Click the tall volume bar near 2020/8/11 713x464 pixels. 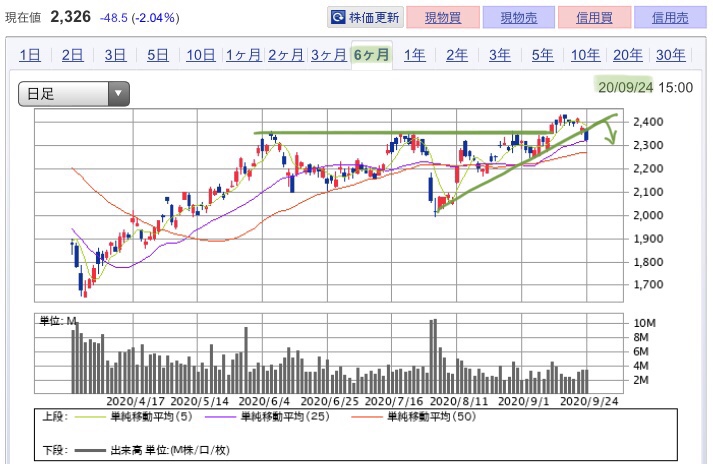click(x=433, y=355)
